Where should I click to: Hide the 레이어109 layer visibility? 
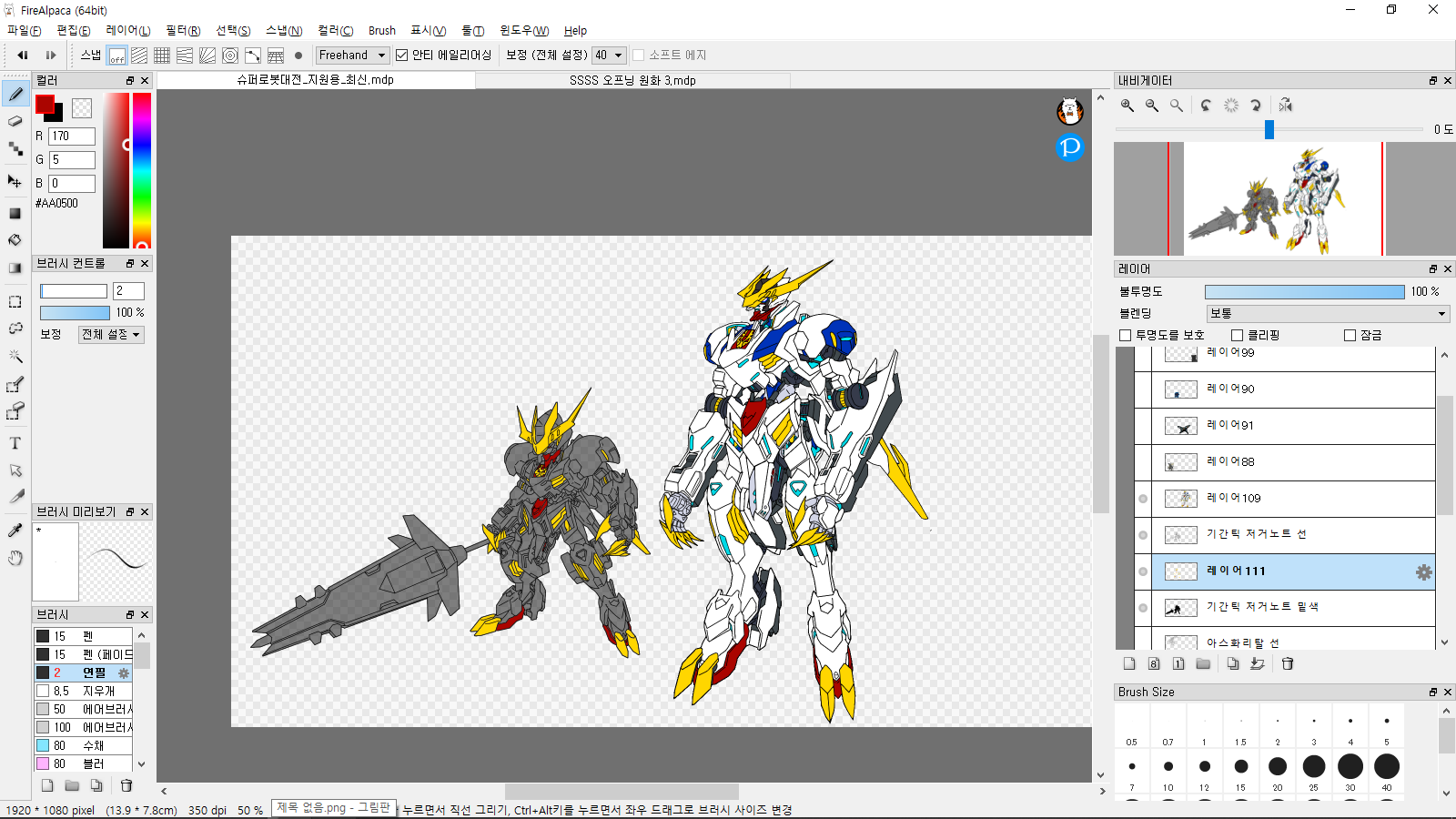pyautogui.click(x=1143, y=499)
